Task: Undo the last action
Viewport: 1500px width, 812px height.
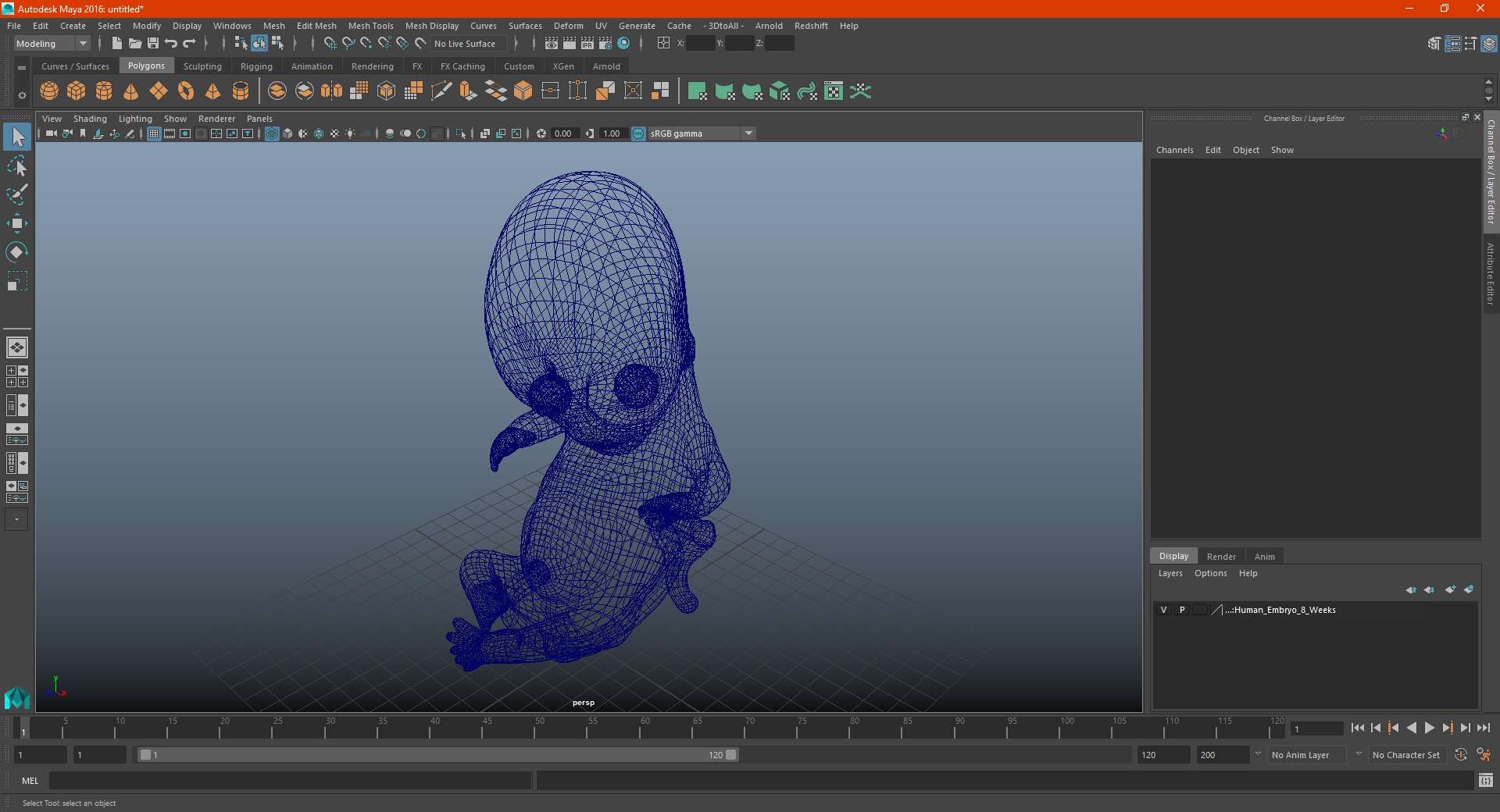Action: pos(171,44)
